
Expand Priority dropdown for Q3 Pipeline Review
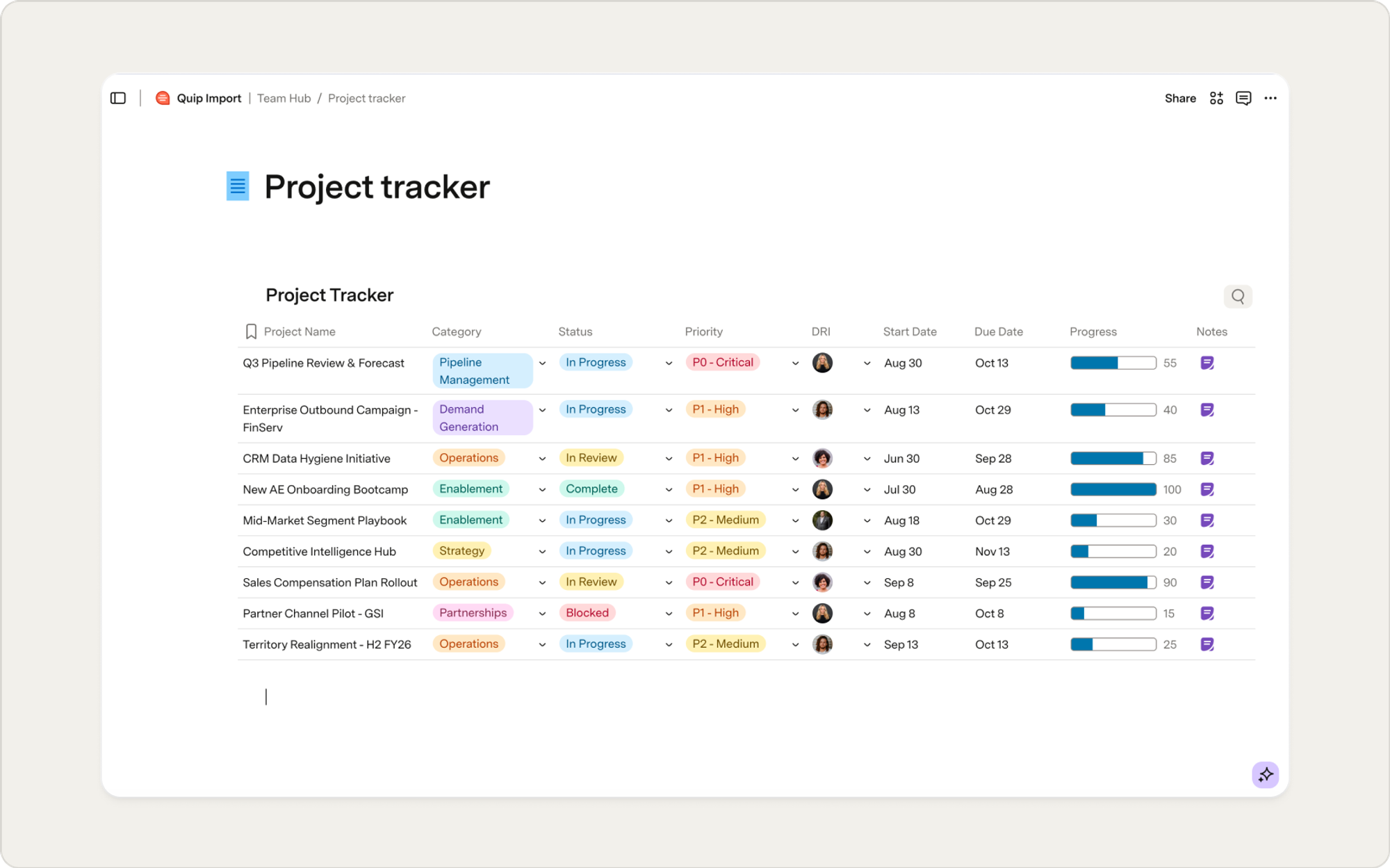click(x=795, y=363)
